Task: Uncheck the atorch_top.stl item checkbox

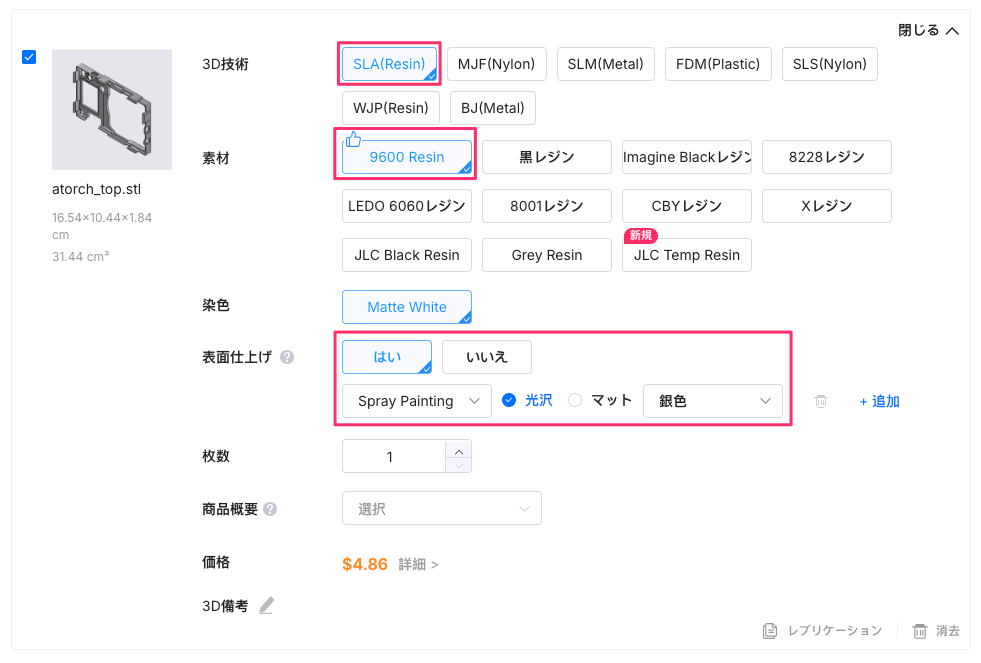Action: [x=29, y=57]
